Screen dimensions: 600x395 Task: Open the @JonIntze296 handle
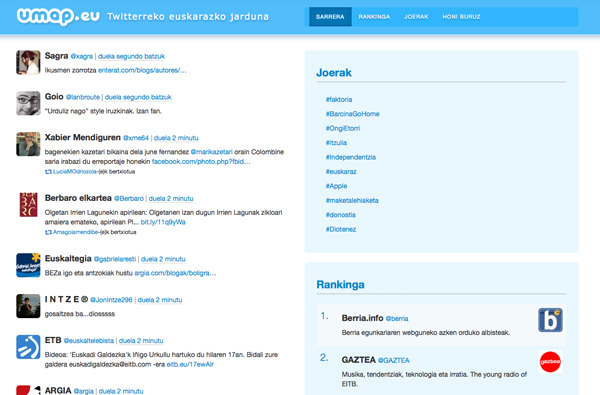pyautogui.click(x=111, y=300)
